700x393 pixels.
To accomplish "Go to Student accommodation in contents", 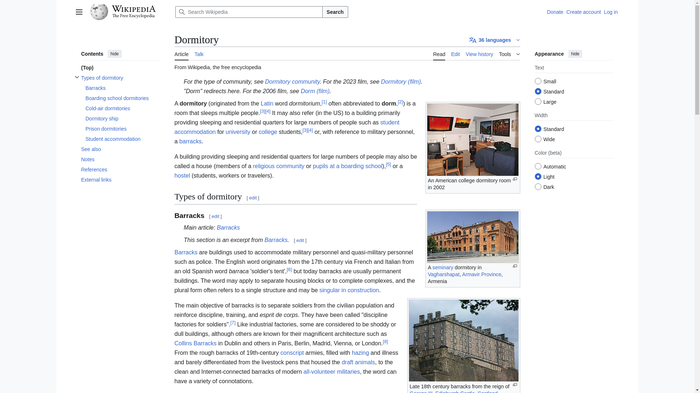I will (113, 139).
